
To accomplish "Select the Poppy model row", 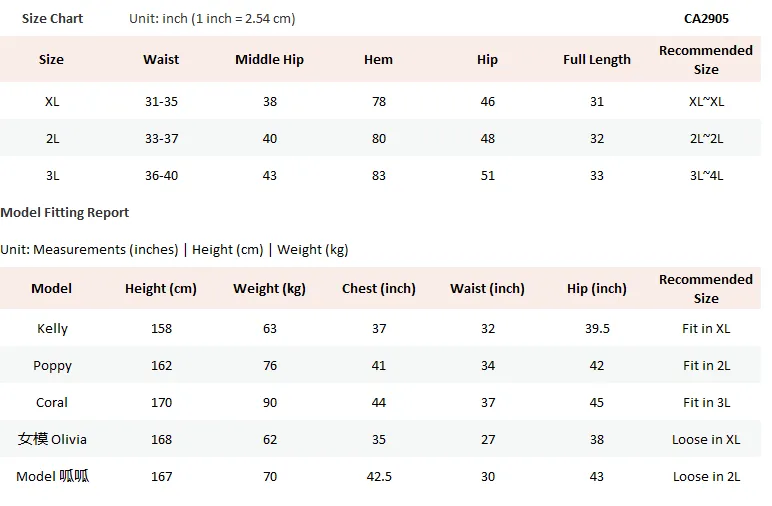I will pos(380,365).
